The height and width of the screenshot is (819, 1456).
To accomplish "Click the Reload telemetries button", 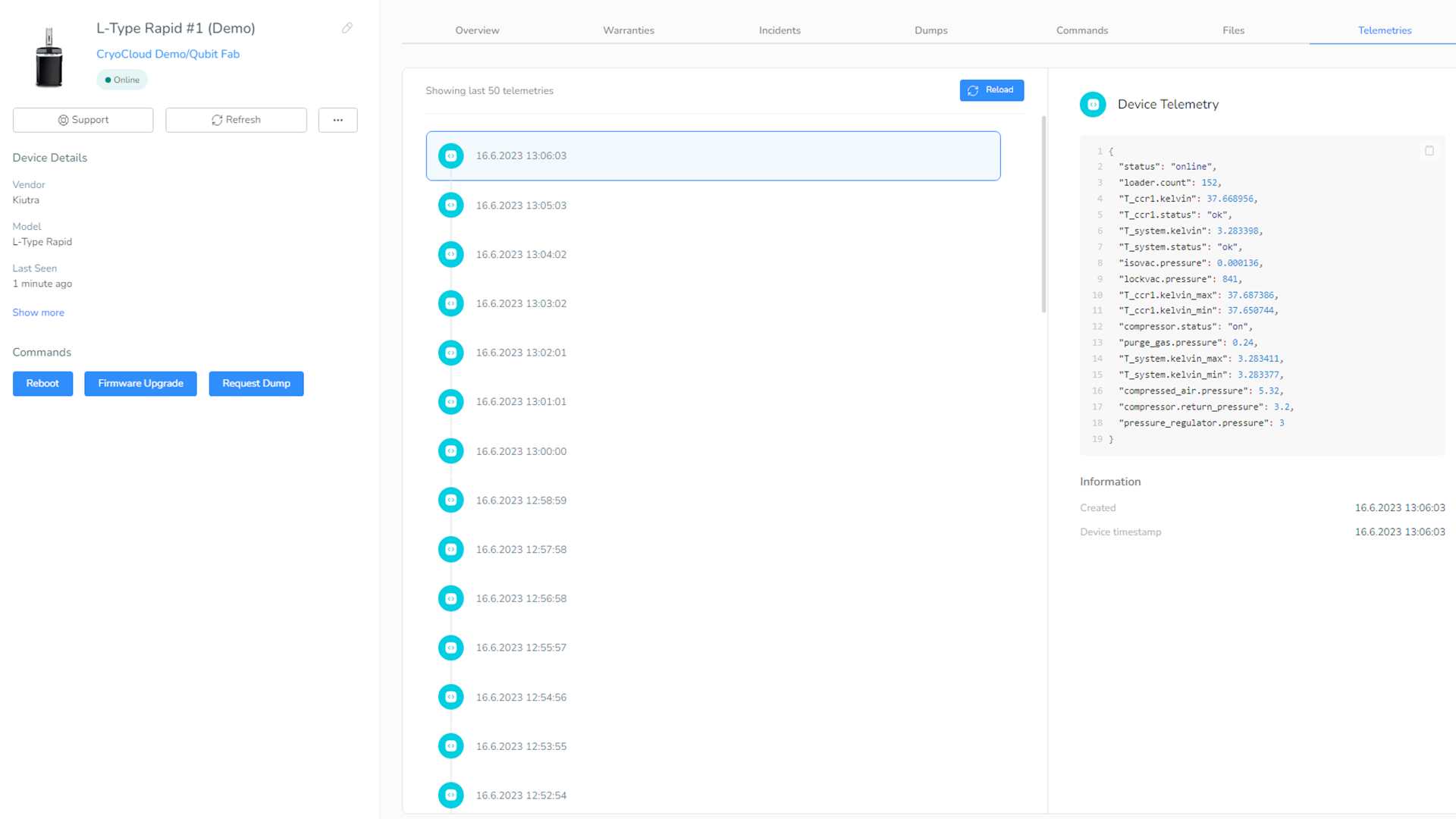I will click(991, 90).
